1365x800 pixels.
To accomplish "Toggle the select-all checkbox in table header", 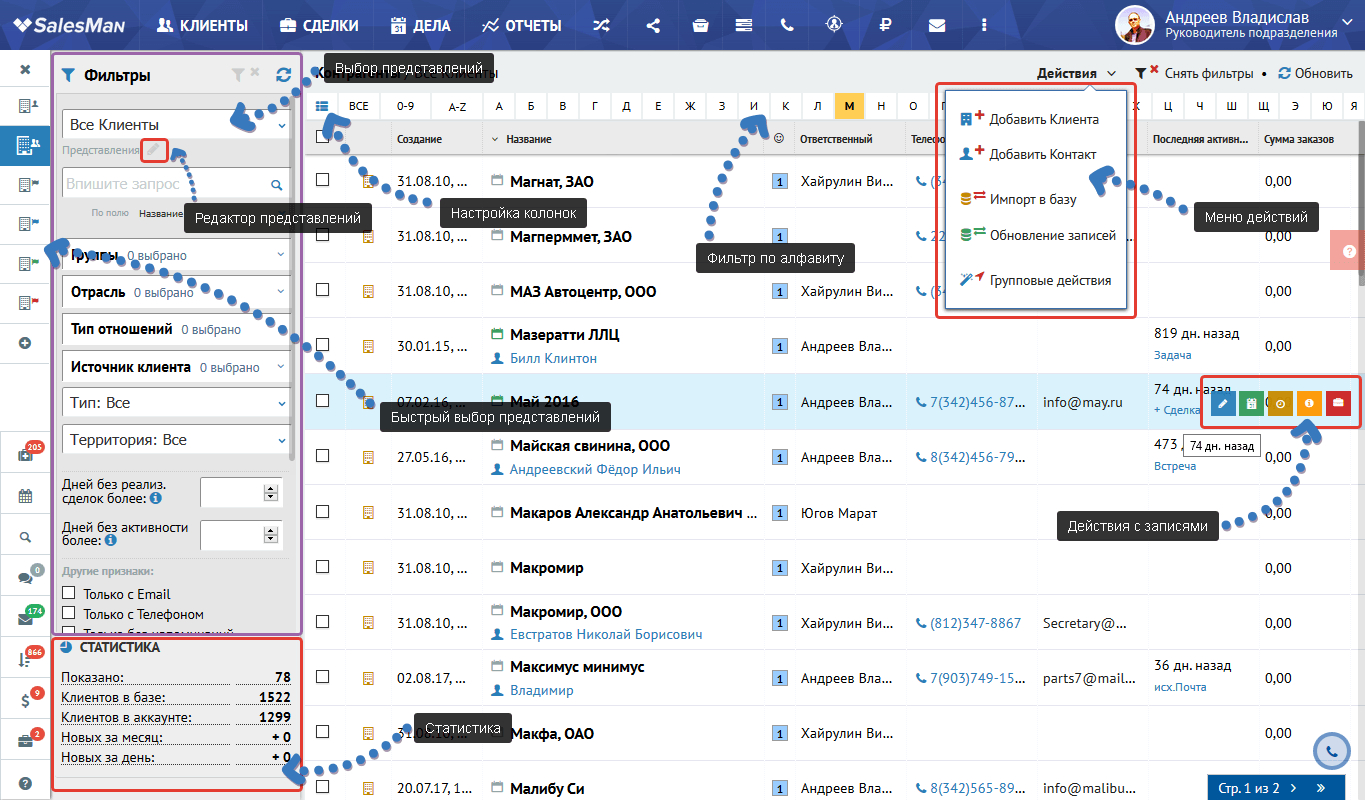I will tap(322, 137).
